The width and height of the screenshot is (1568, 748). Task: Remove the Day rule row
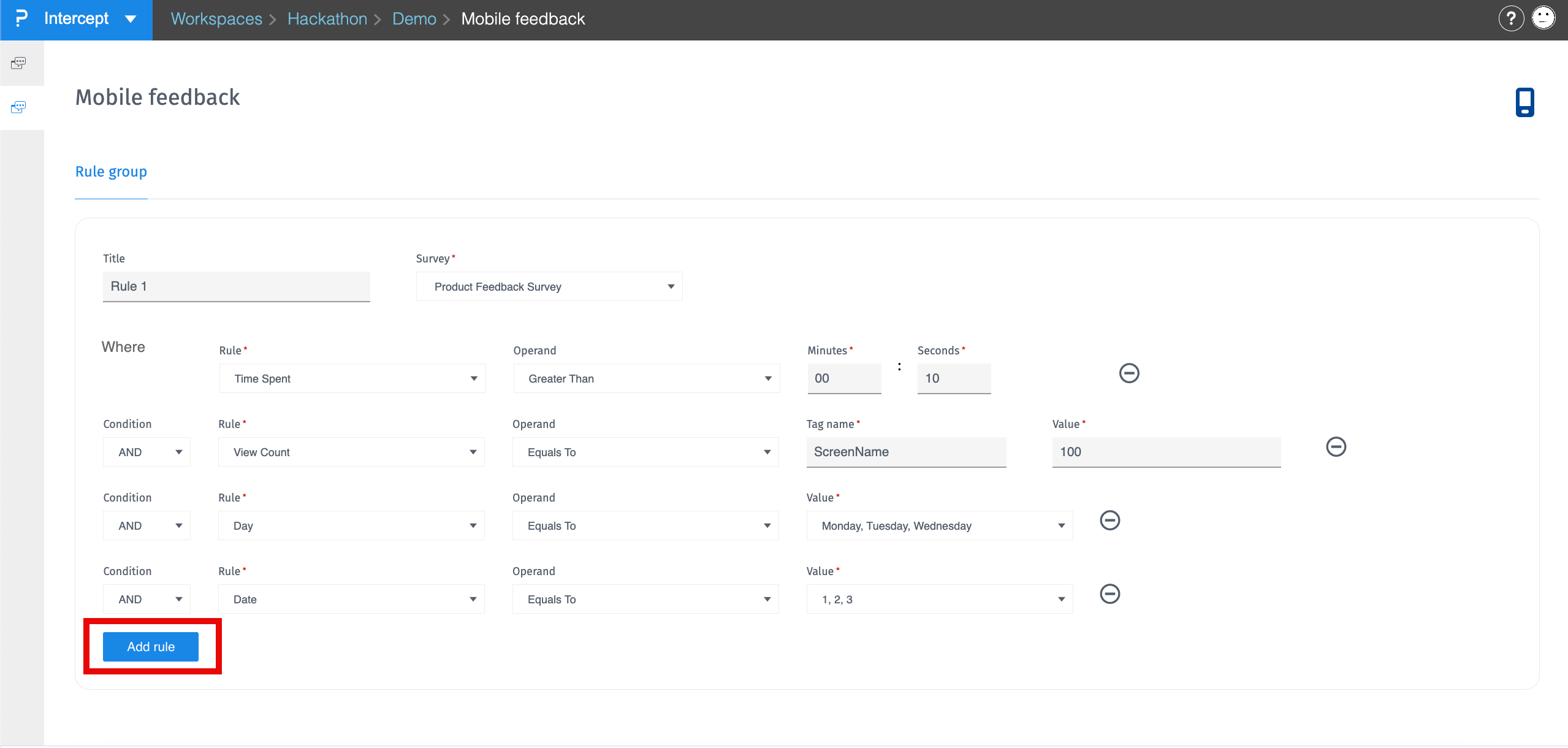[x=1109, y=520]
